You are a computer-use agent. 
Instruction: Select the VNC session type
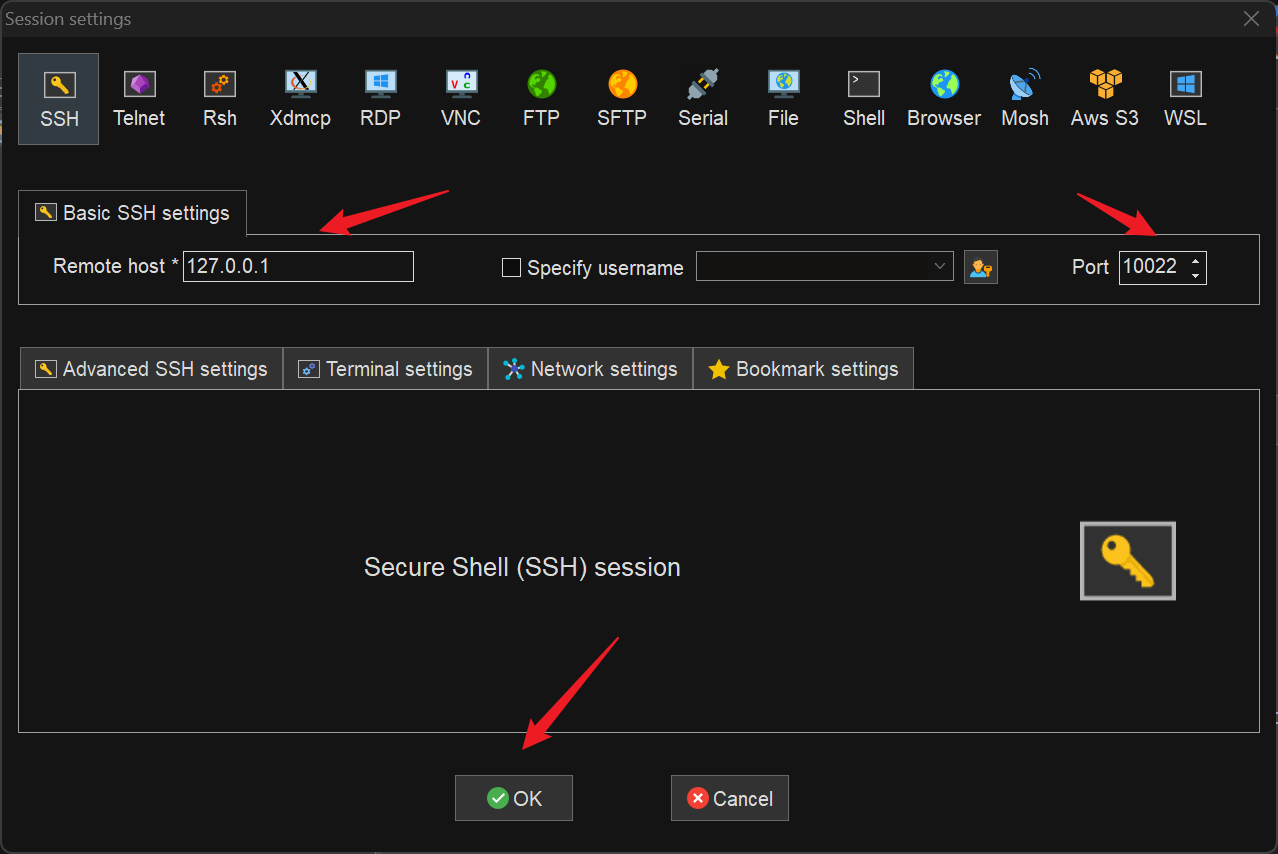click(x=461, y=99)
